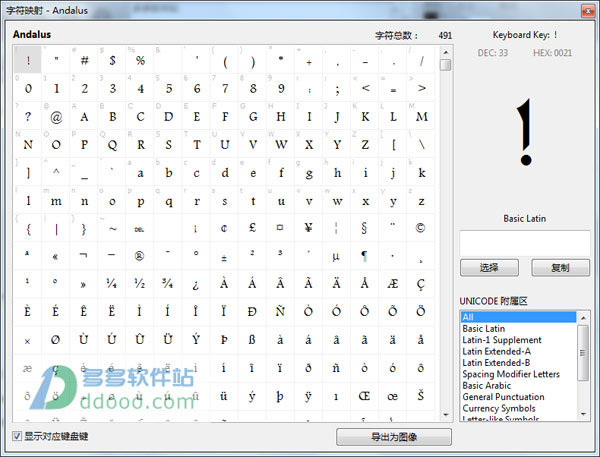Pick the ß sharp s glyph
The width and height of the screenshot is (600, 457).
pyautogui.click(x=253, y=340)
